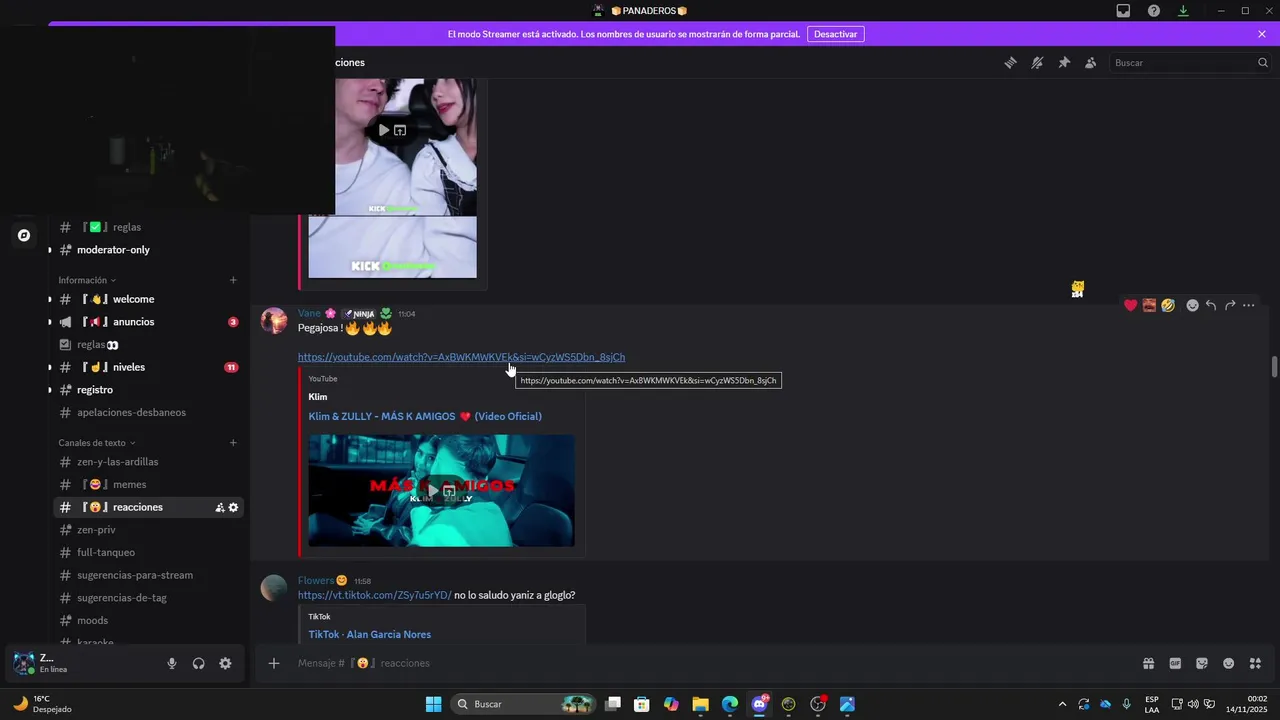The image size is (1280, 720).
Task: Click the Klim channel name in embed
Action: coord(318,397)
